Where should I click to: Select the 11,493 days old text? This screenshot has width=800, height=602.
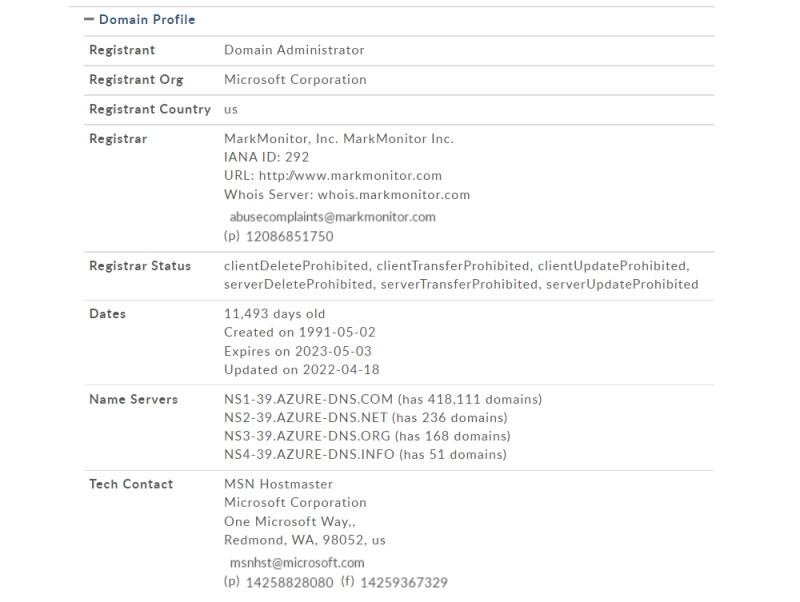tap(274, 314)
